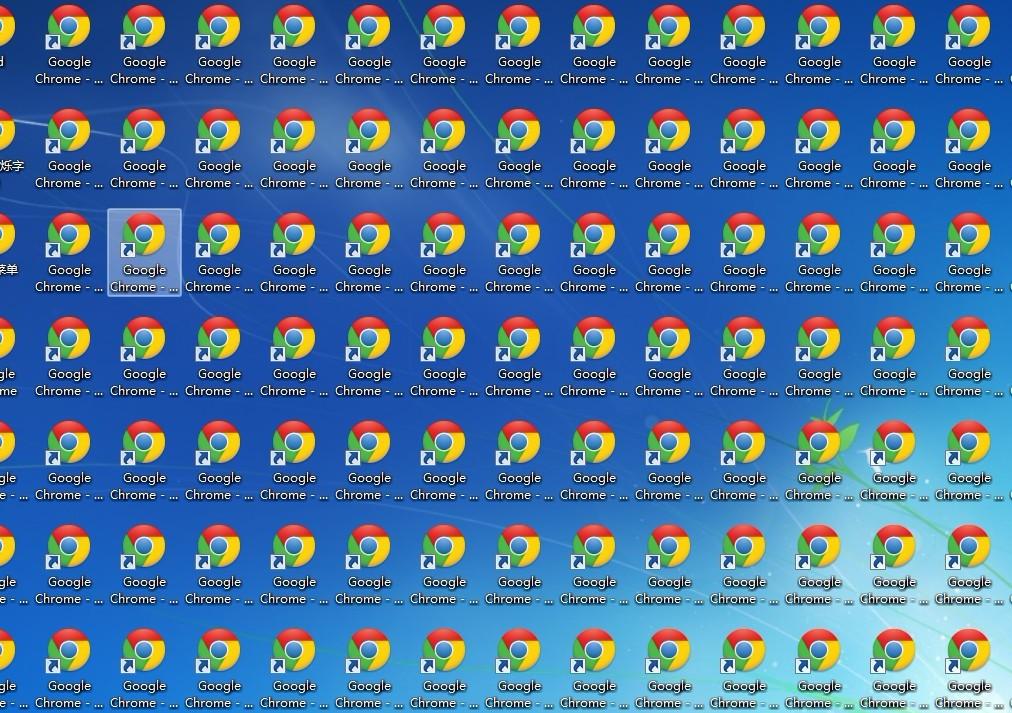1012x713 pixels.
Task: Open the highlighted Google Chrome shortcut
Action: click(x=145, y=252)
